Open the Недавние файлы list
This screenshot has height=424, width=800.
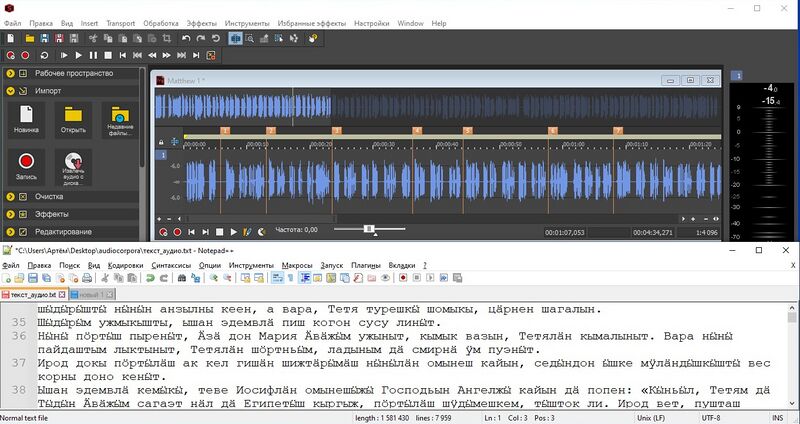click(120, 120)
